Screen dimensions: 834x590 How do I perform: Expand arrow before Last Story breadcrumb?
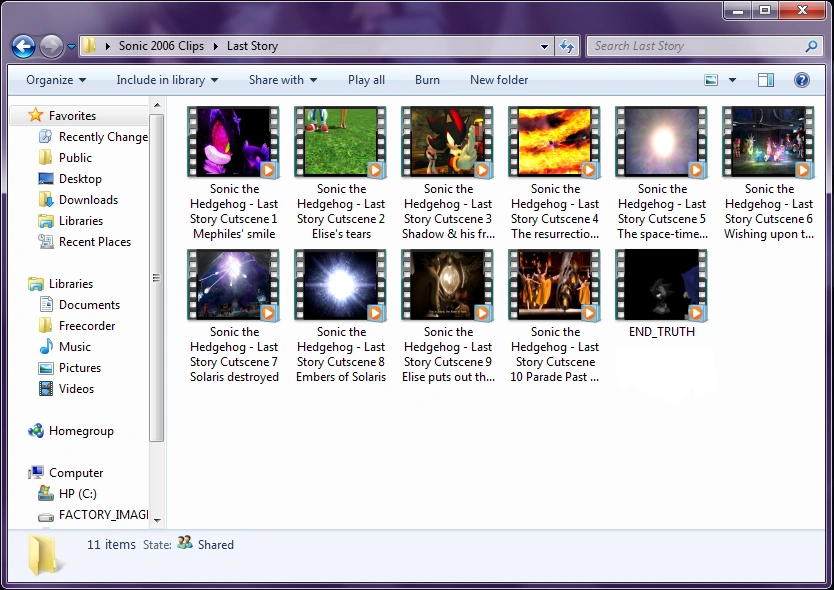[x=216, y=46]
